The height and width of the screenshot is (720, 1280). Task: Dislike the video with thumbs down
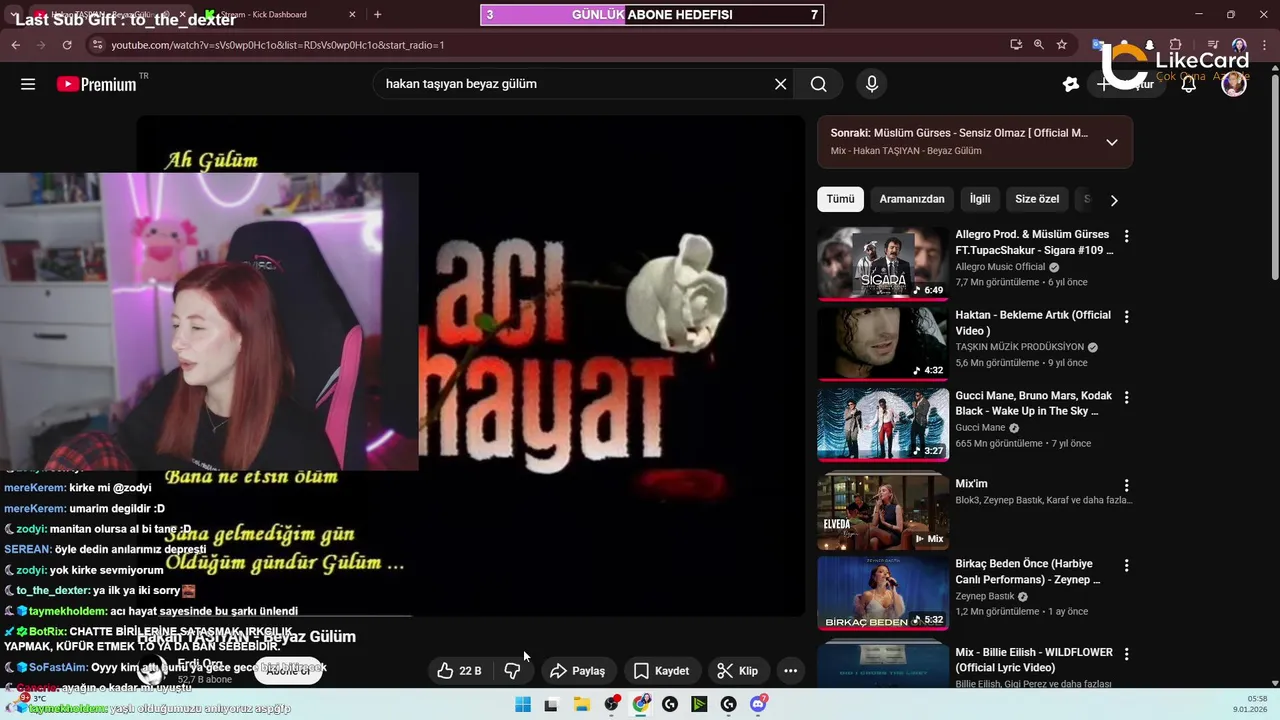point(512,671)
